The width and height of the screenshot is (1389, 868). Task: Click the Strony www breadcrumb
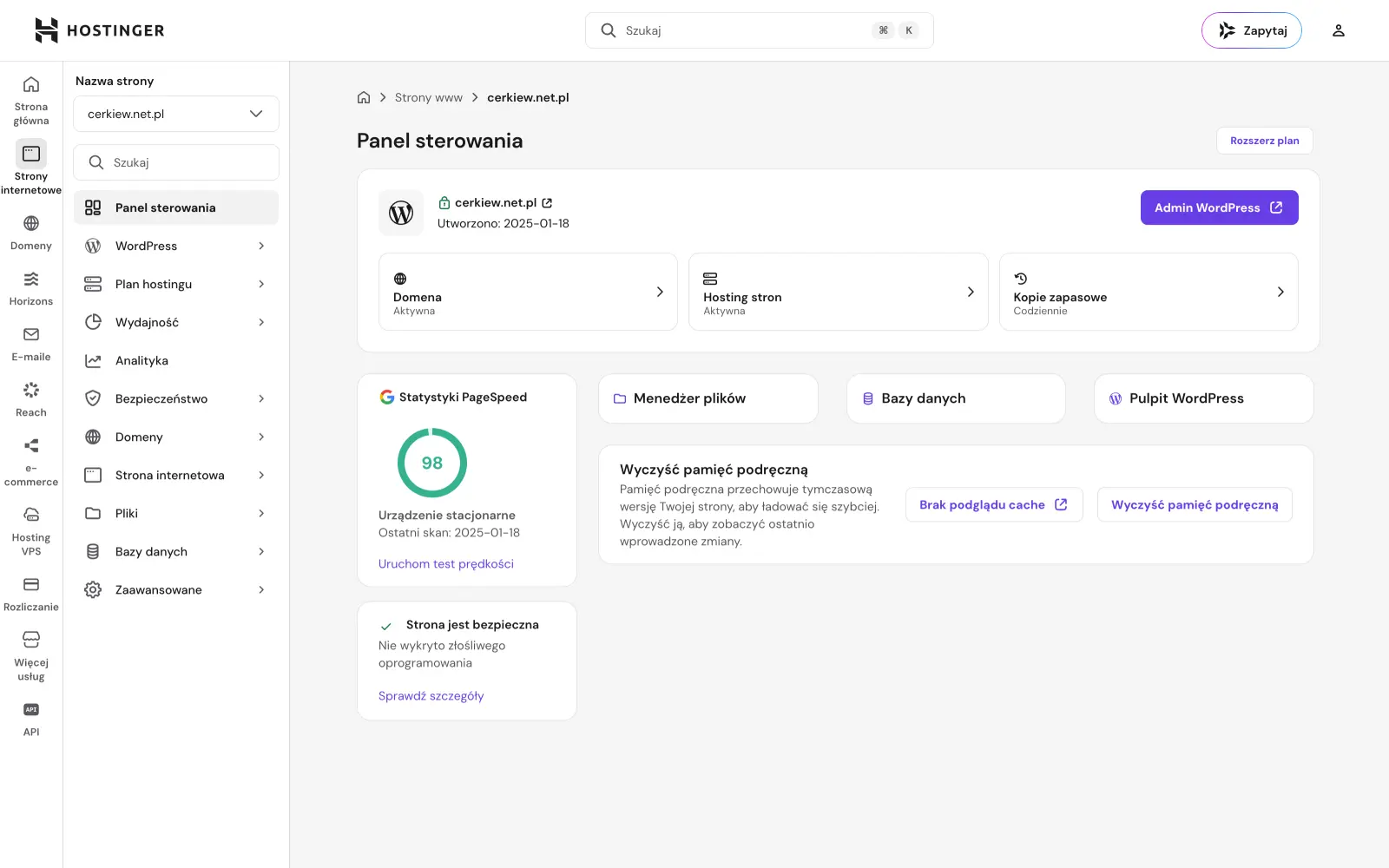(x=429, y=97)
